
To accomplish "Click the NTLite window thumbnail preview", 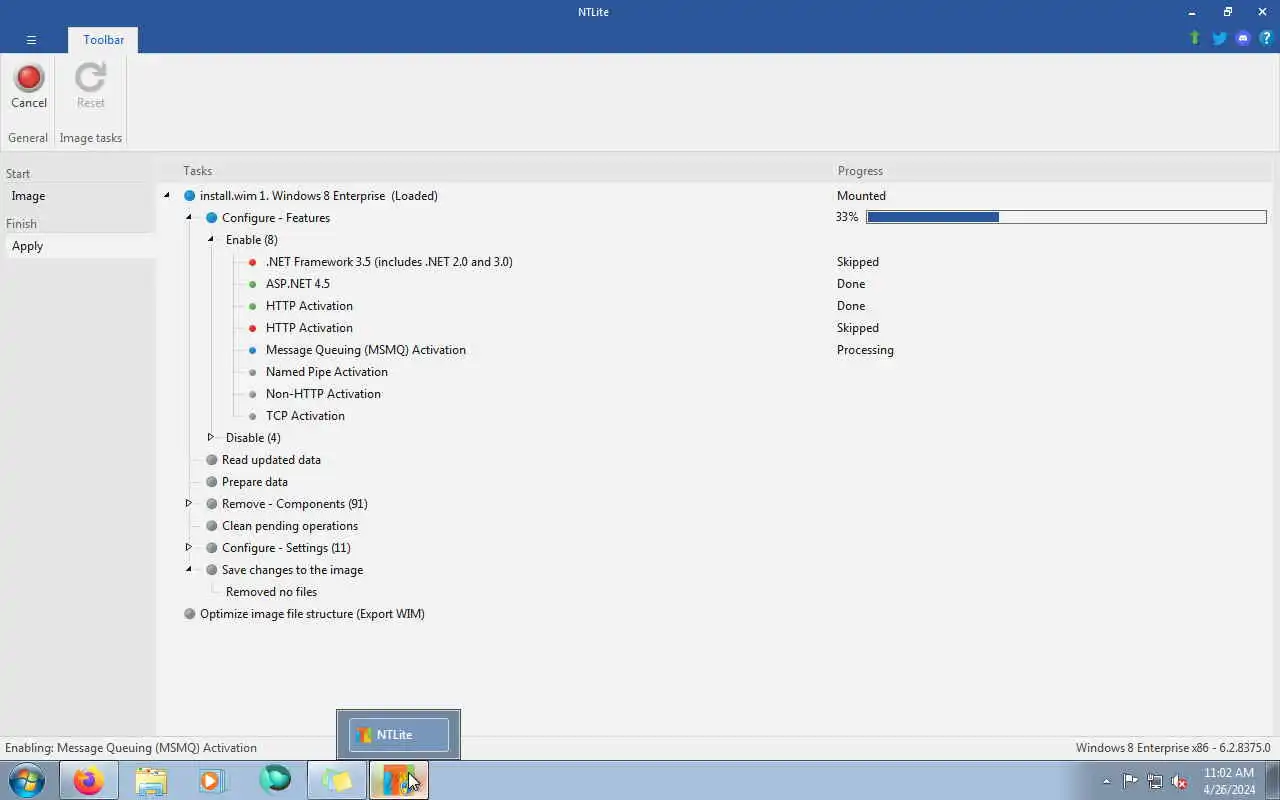I will pos(398,735).
